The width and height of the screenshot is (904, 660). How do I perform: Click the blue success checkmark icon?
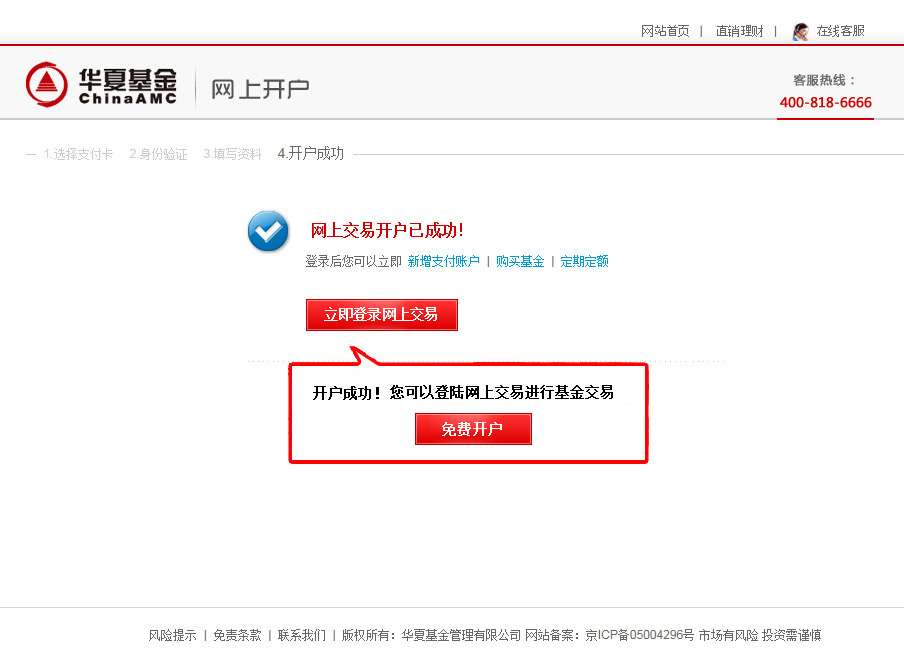pyautogui.click(x=268, y=231)
